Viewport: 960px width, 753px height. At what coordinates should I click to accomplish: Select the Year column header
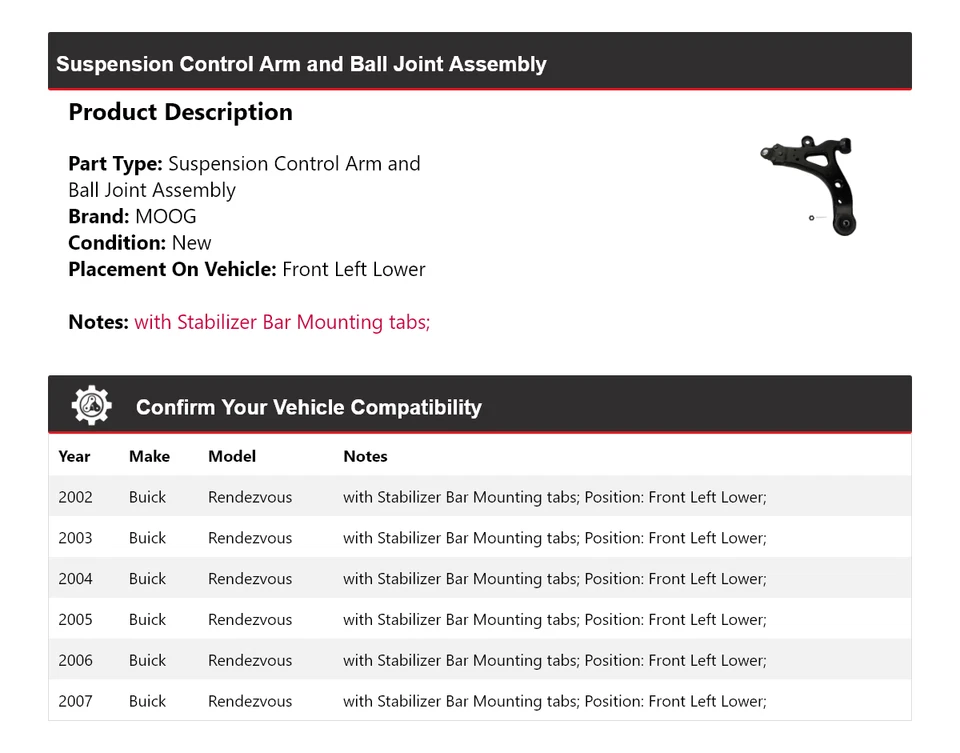74,456
